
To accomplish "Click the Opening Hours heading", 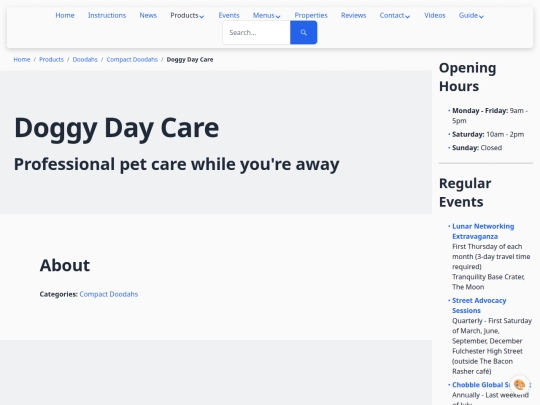I will coord(467,77).
